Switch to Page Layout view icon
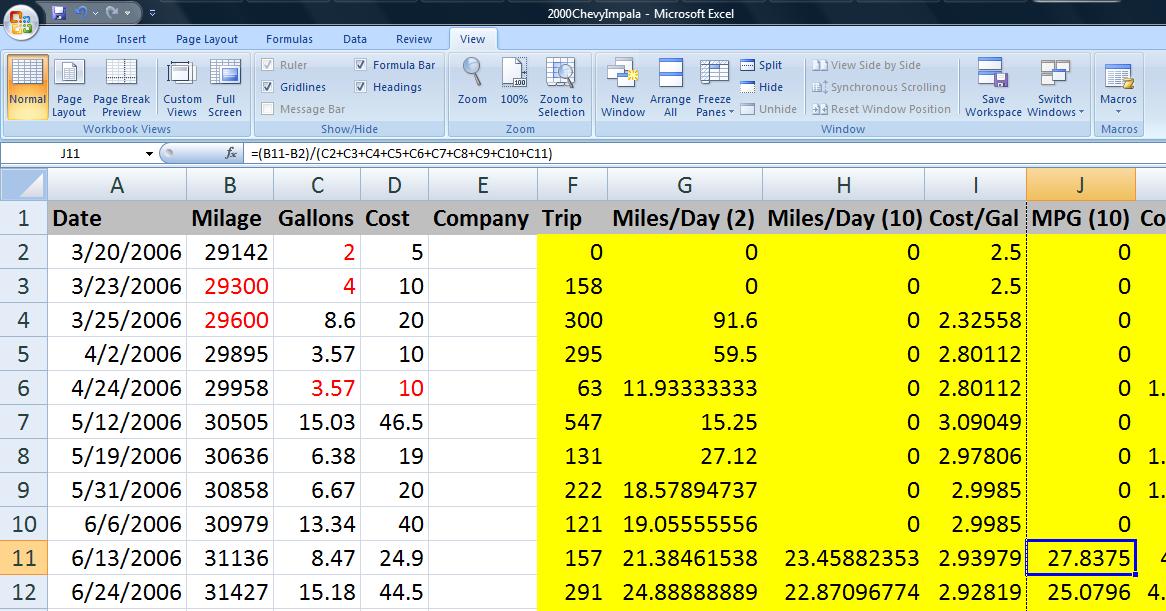The image size is (1166, 611). coord(69,87)
